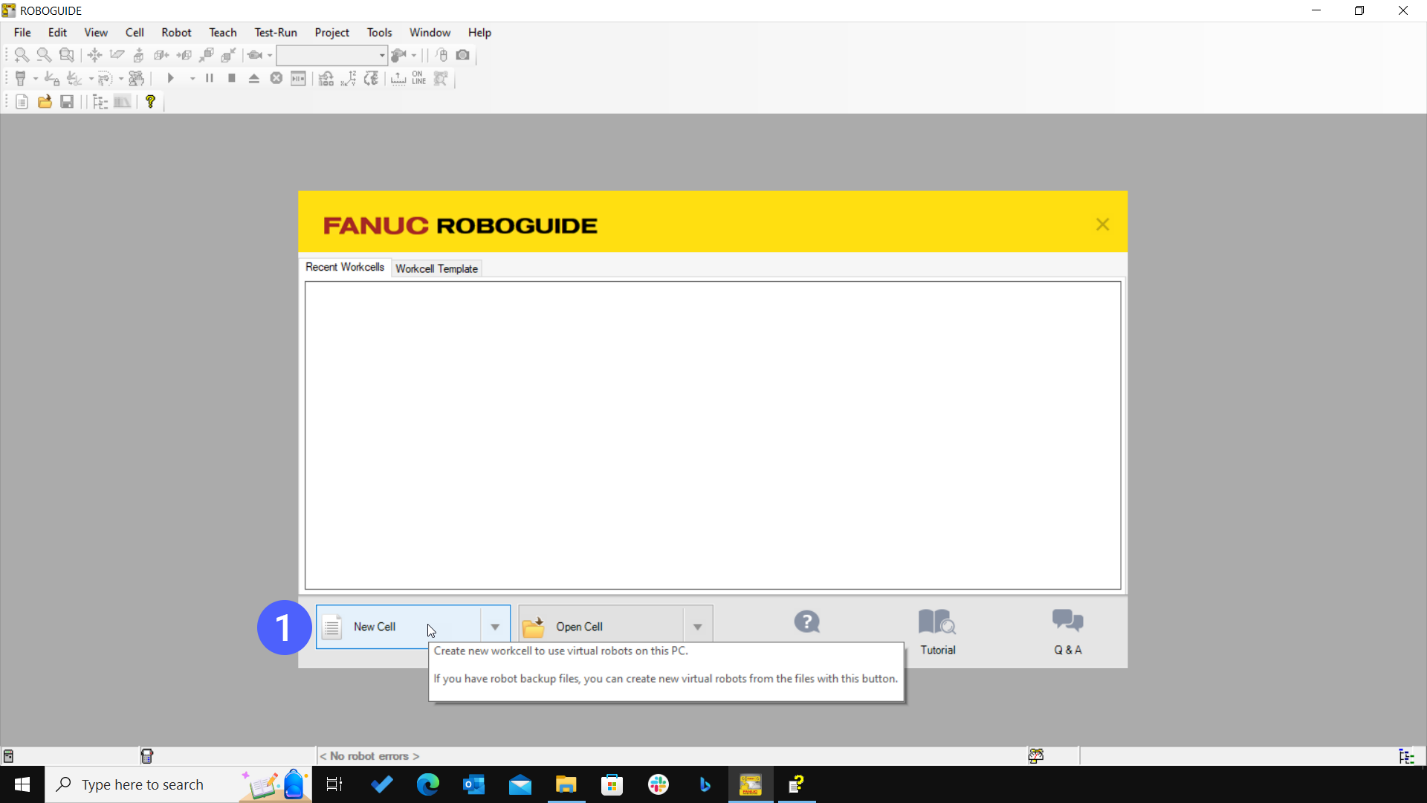This screenshot has width=1427, height=803.
Task: Expand the Open Cell dropdown arrow
Action: click(x=697, y=627)
